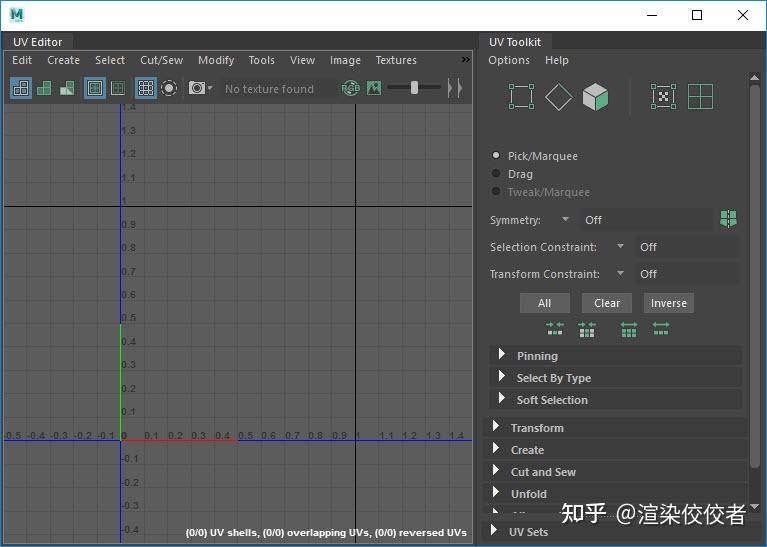Click the four-pane grid icon in Toolkit
This screenshot has width=767, height=547.
click(x=700, y=96)
